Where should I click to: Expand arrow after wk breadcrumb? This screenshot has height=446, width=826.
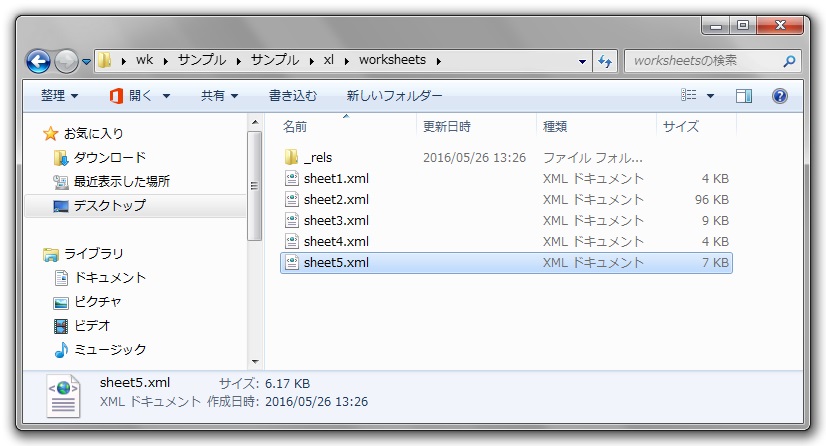pos(165,61)
